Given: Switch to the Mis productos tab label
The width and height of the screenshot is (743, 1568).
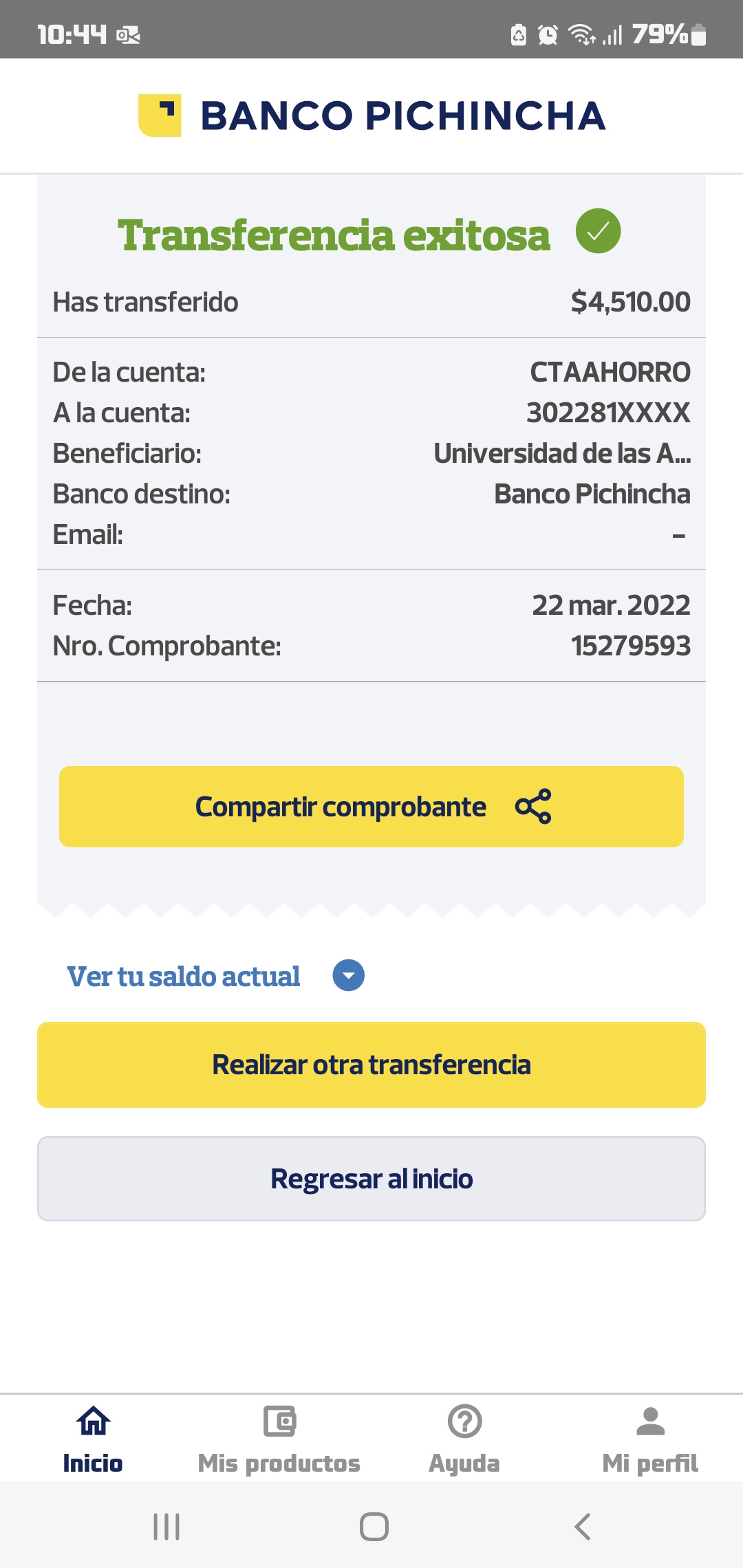Looking at the screenshot, I should pyautogui.click(x=279, y=1463).
